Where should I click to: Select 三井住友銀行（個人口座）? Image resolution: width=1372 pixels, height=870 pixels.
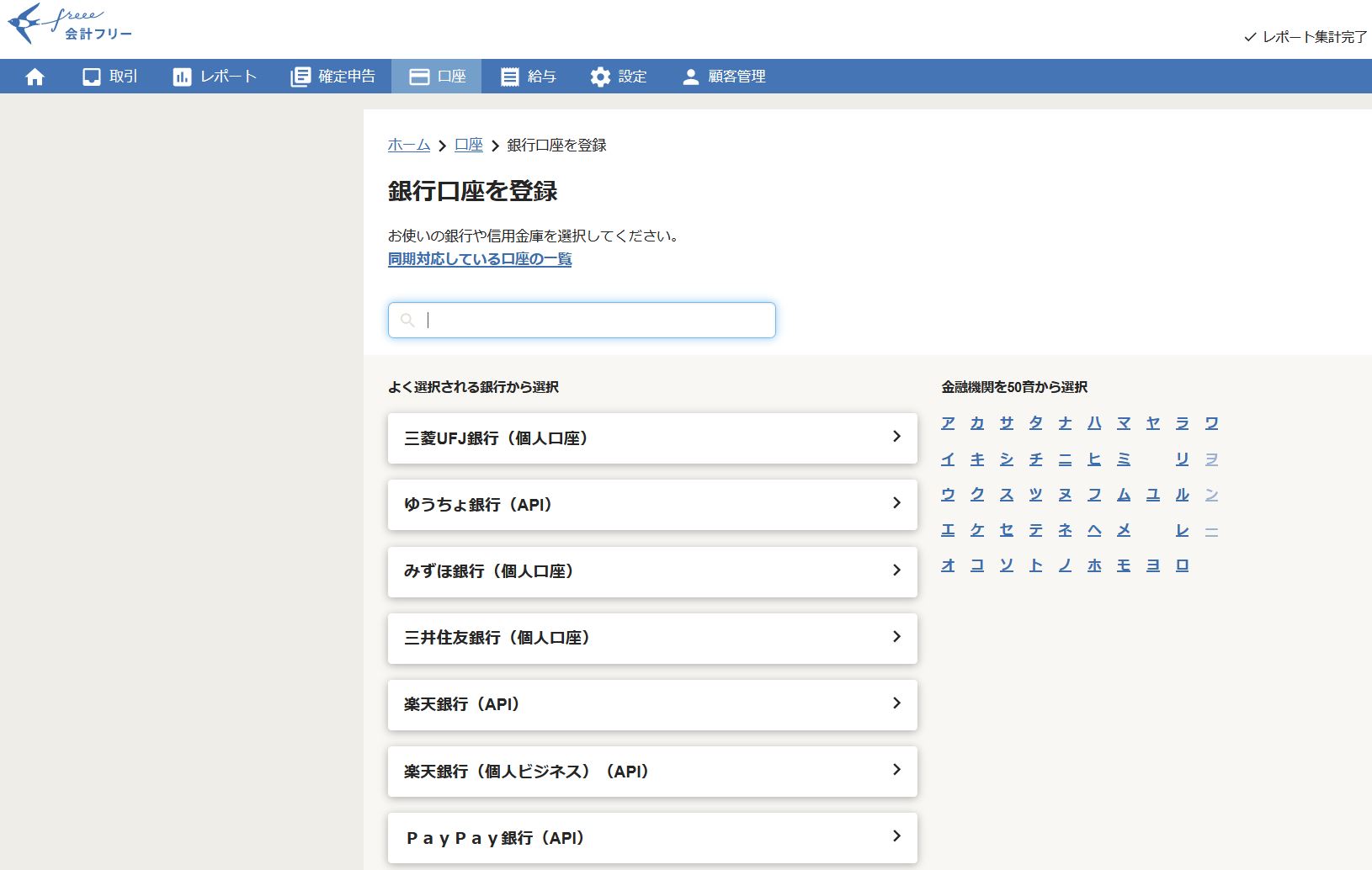click(x=652, y=638)
